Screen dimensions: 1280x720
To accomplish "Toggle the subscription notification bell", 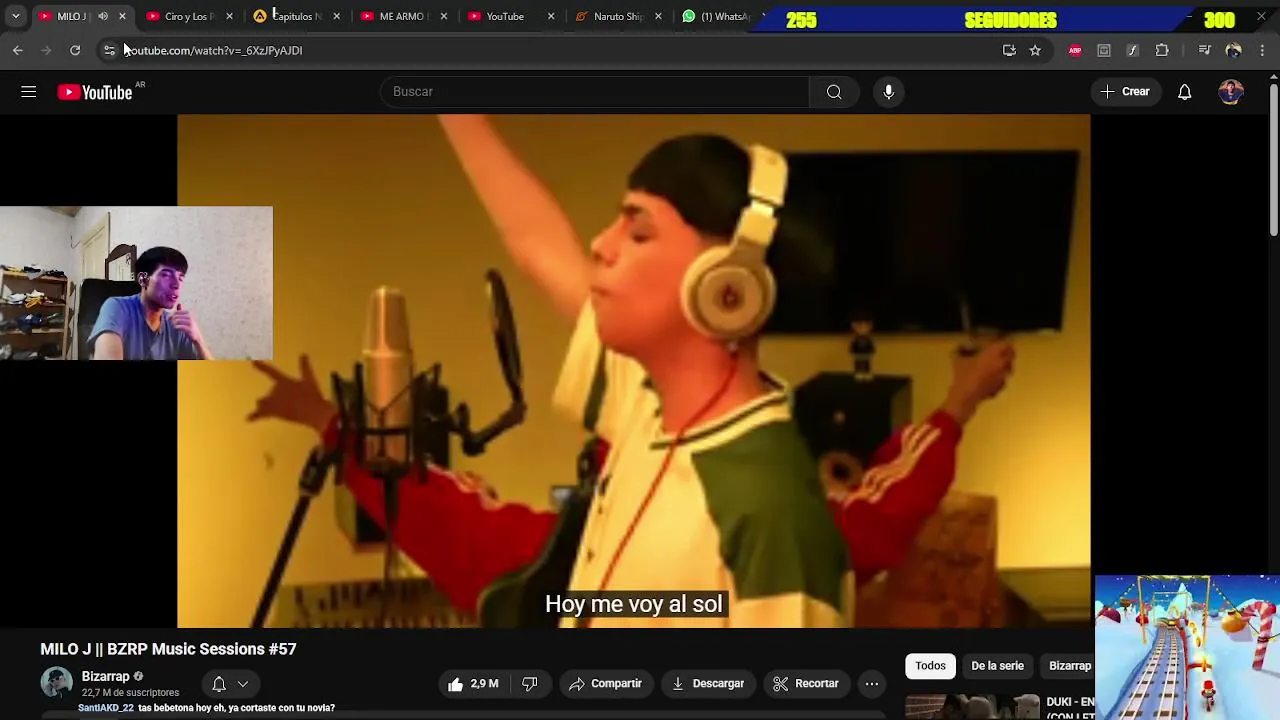I will pyautogui.click(x=219, y=684).
